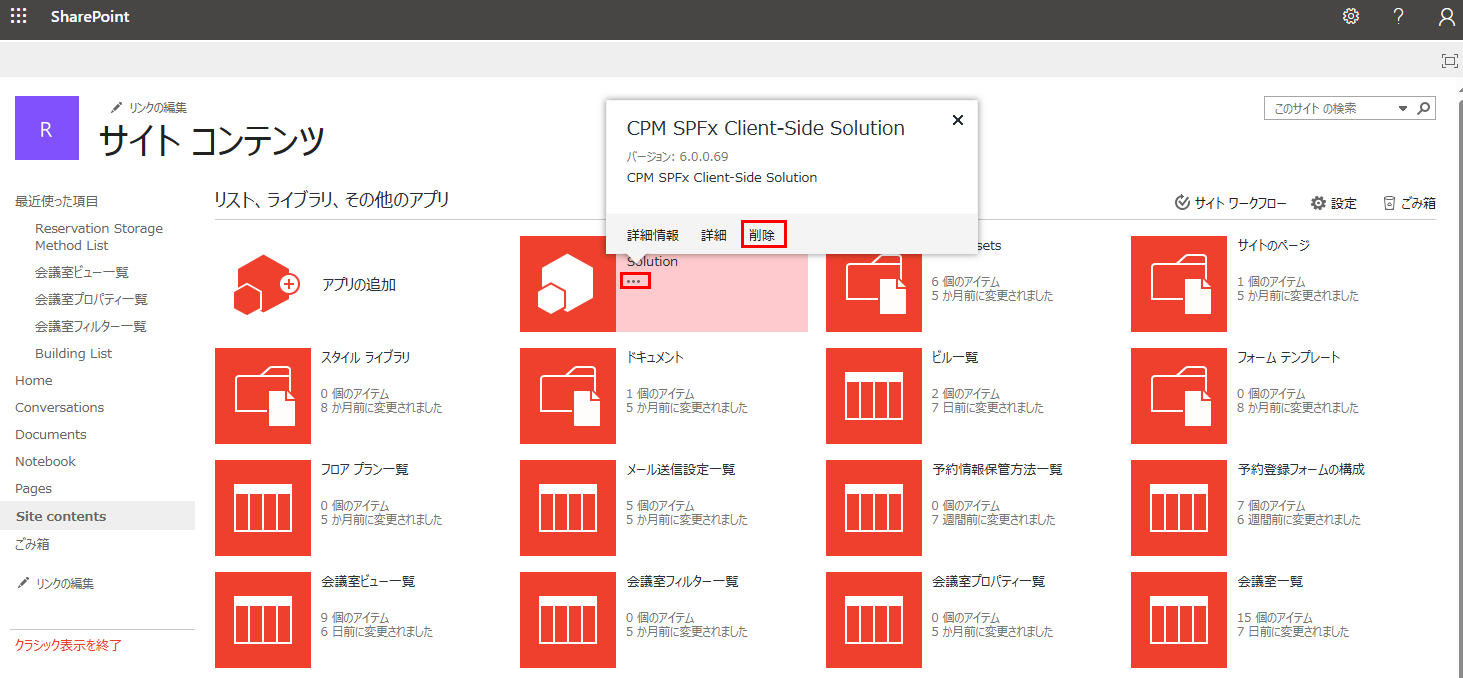The width and height of the screenshot is (1463, 678).
Task: Open the ドキュメント title link
Action: tap(655, 357)
